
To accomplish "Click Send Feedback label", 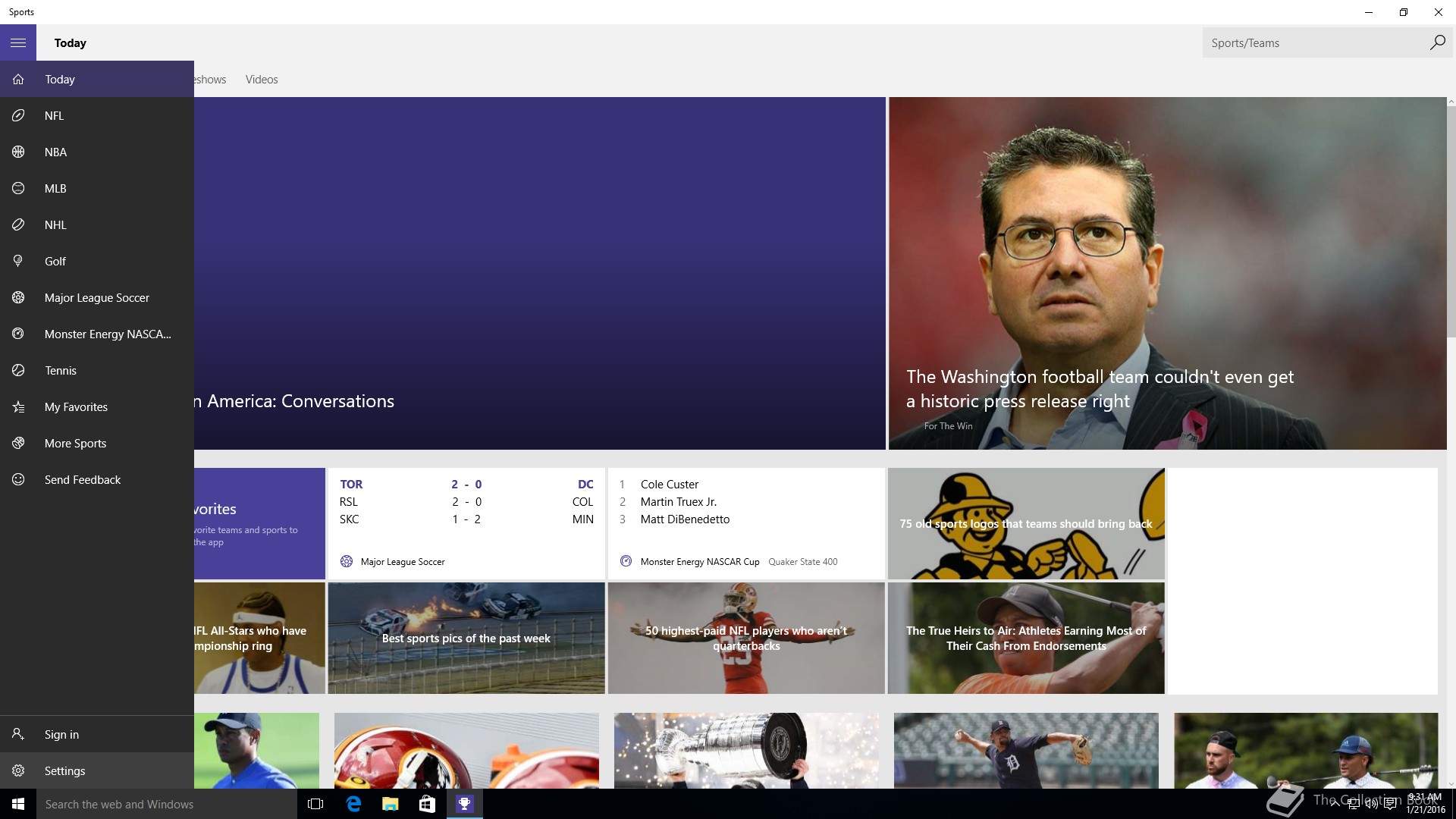I will pos(83,479).
